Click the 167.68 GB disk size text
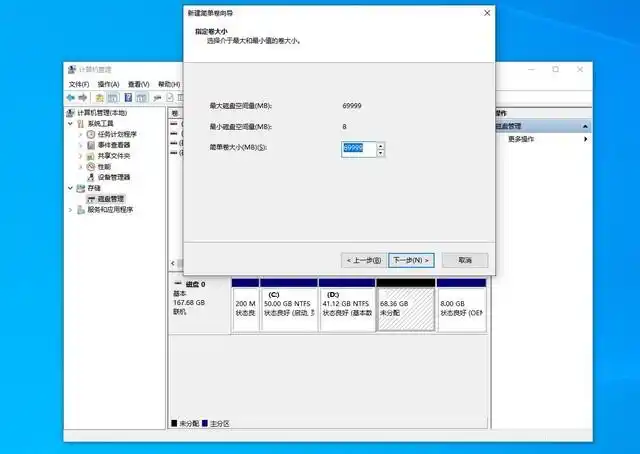Image resolution: width=640 pixels, height=454 pixels. coord(189,303)
